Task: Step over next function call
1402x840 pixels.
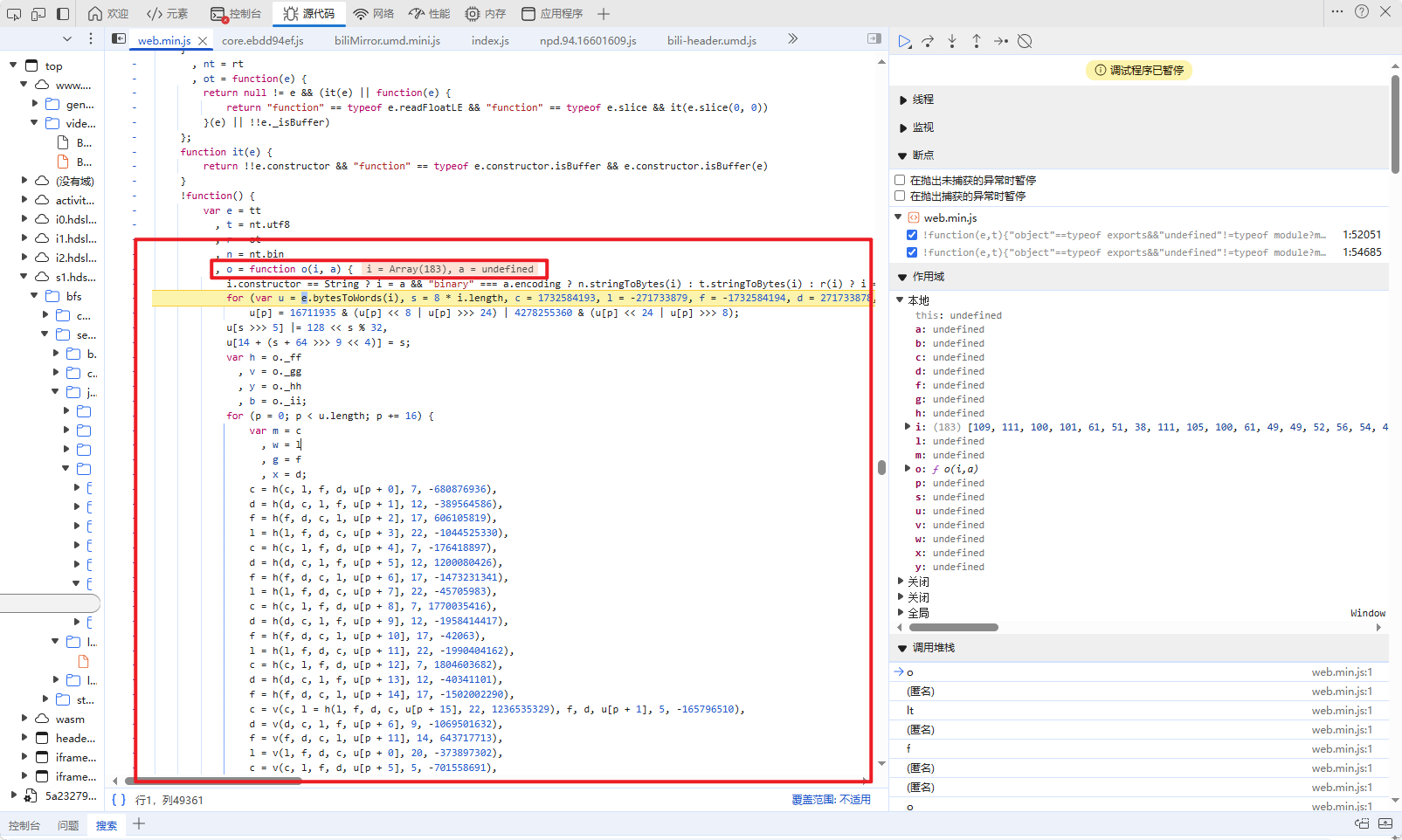Action: (928, 41)
